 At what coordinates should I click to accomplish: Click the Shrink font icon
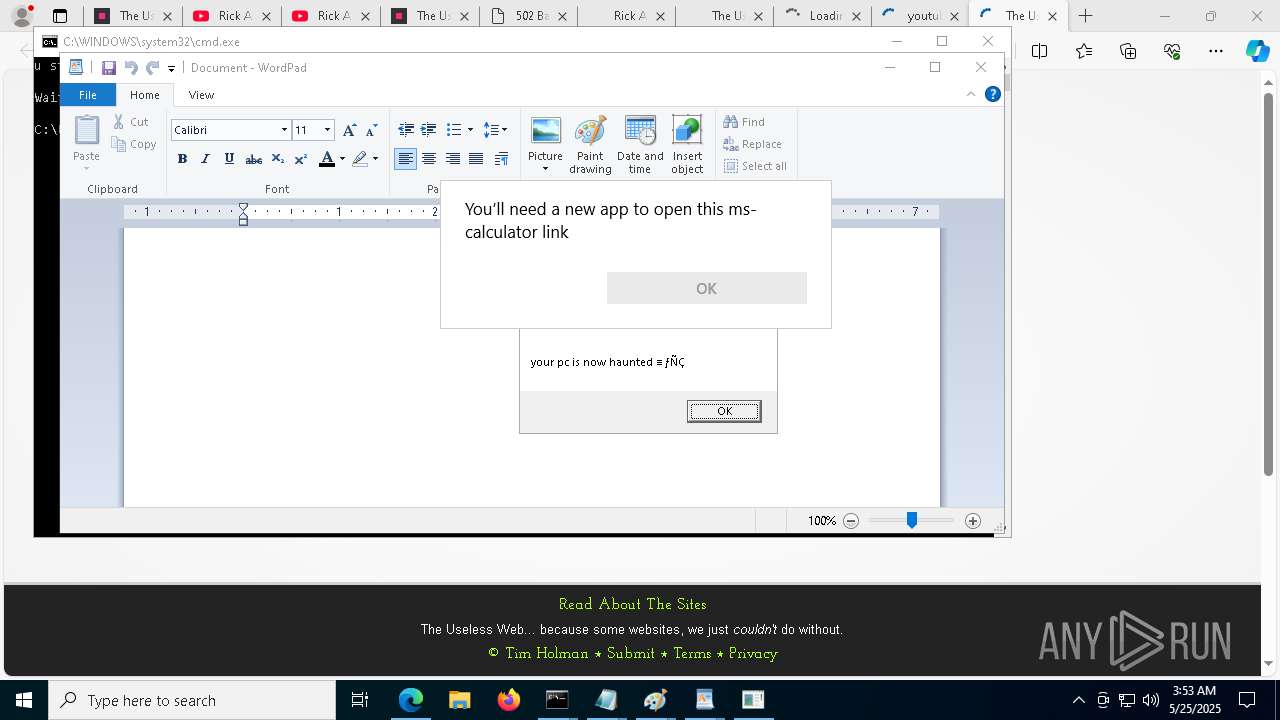coord(371,130)
